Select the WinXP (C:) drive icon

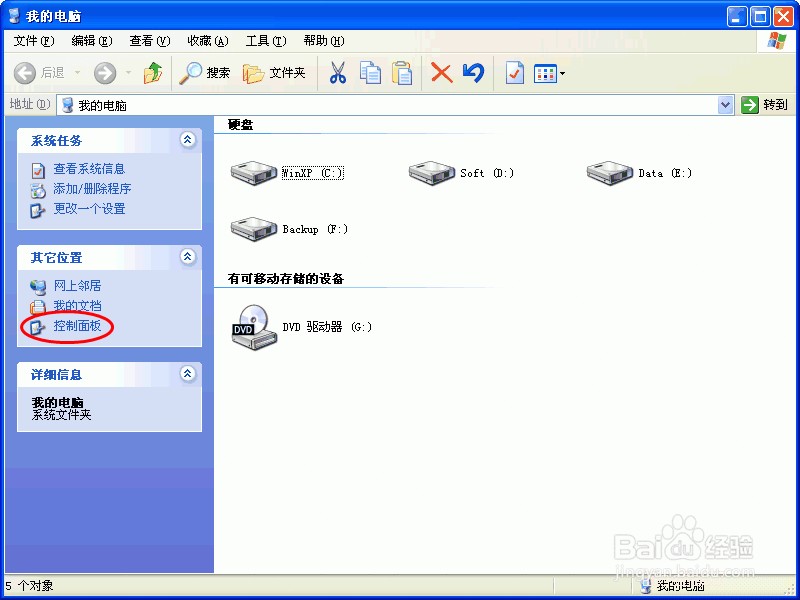tap(254, 173)
